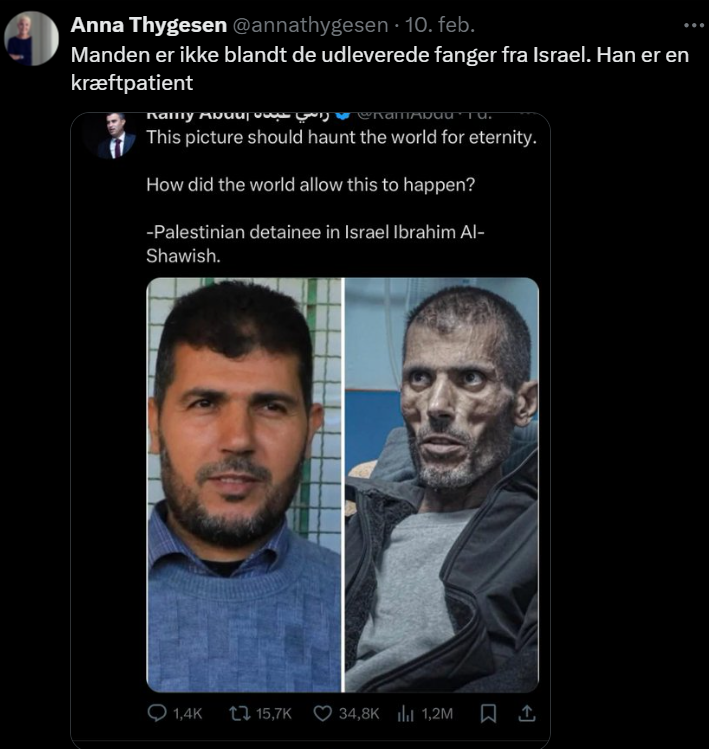
Task: Click the 34,8K likes count
Action: pos(359,714)
